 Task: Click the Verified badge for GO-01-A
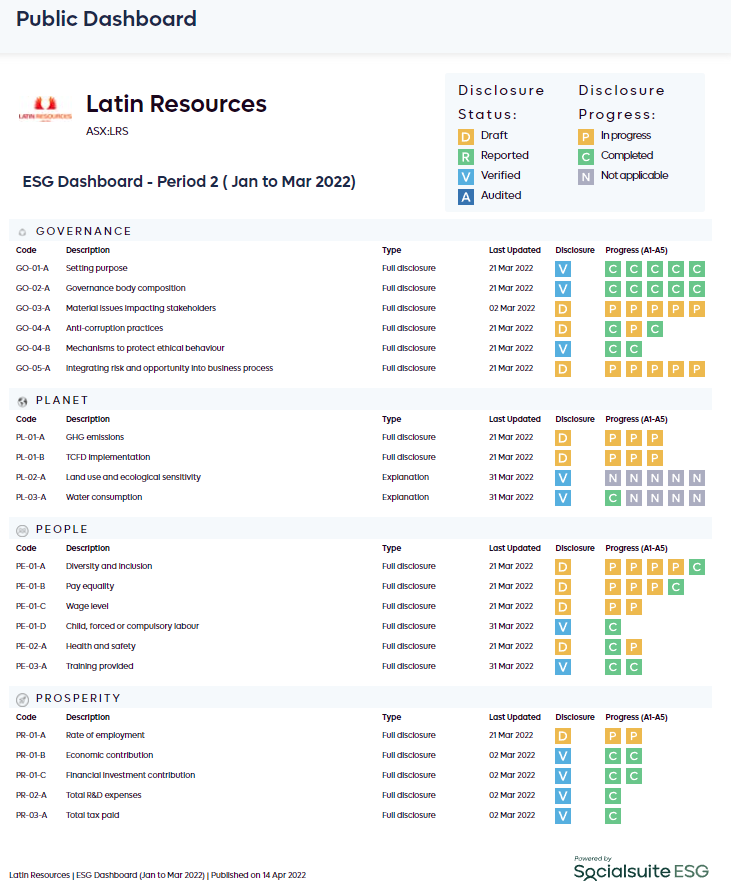[563, 269]
